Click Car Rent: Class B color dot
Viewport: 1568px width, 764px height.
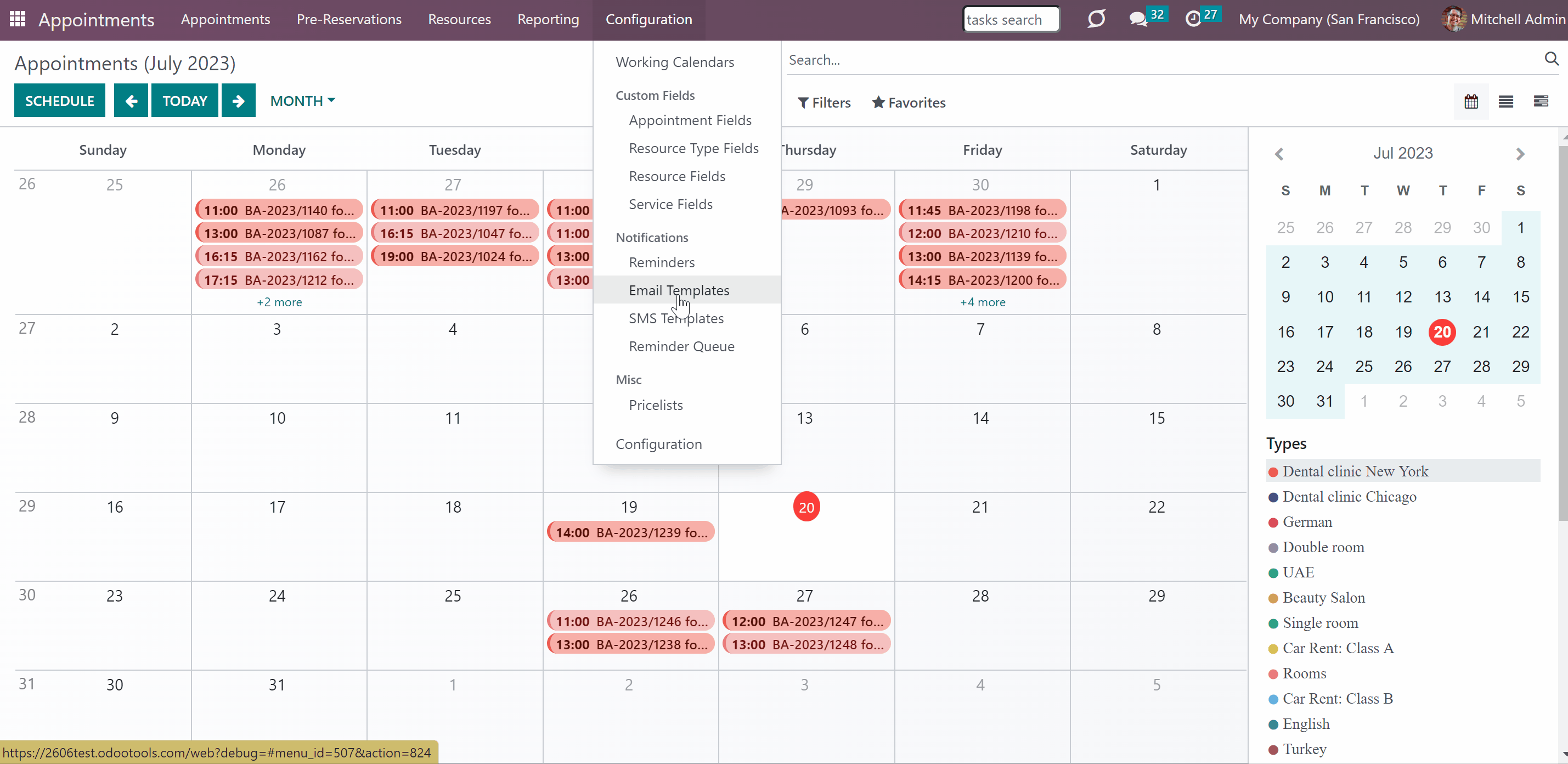click(x=1273, y=699)
